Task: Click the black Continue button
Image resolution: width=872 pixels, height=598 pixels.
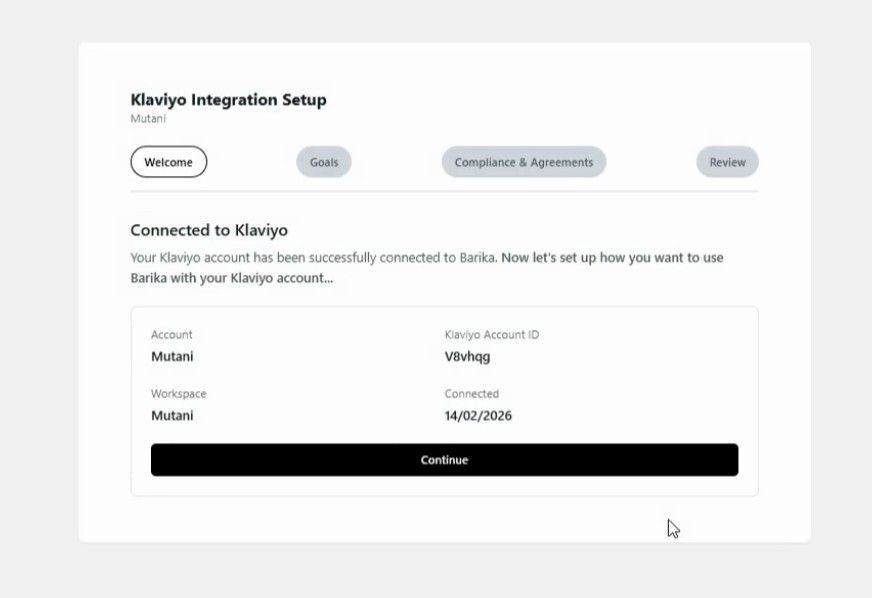Action: [444, 460]
